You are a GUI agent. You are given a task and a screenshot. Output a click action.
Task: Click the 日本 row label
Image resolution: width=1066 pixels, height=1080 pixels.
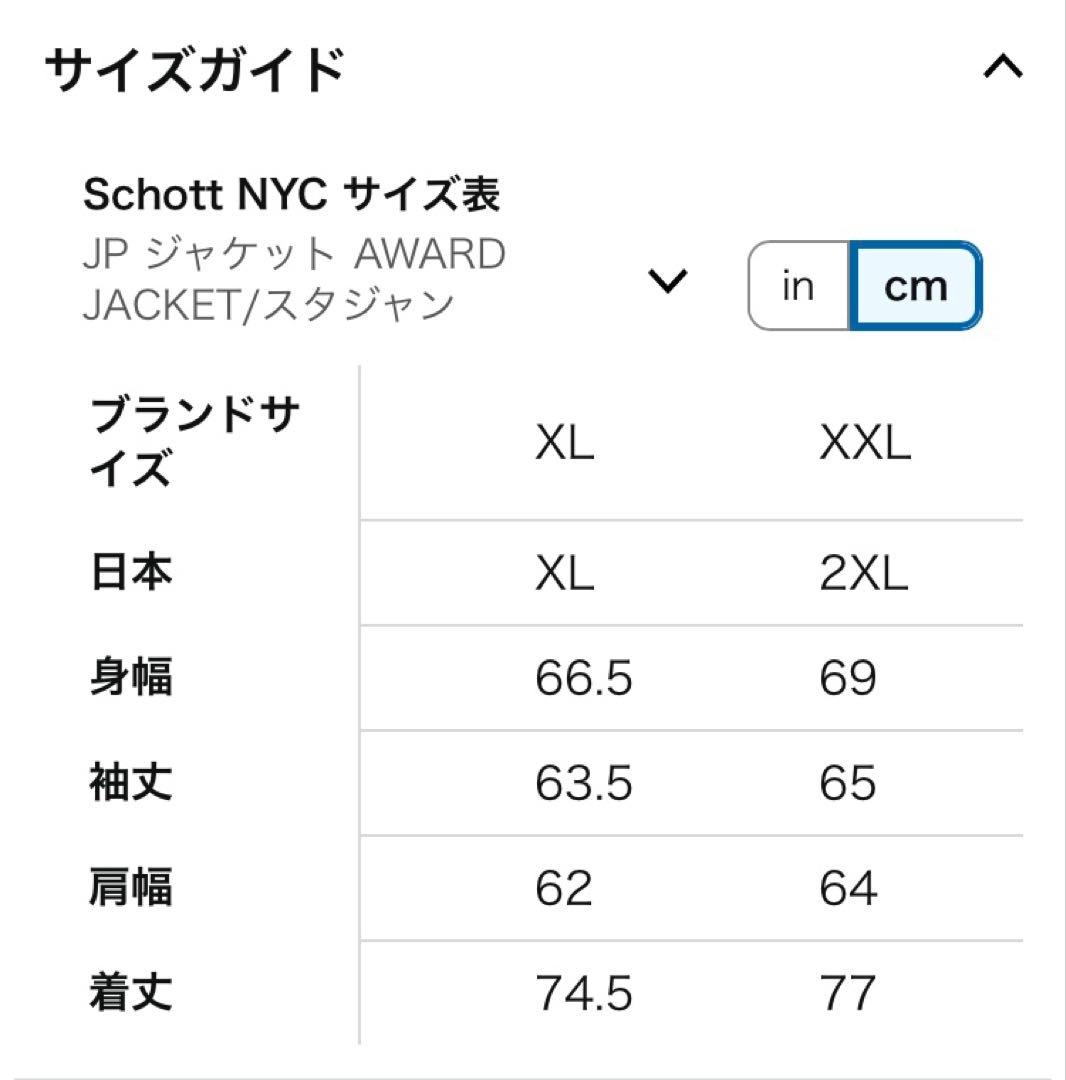[x=129, y=572]
